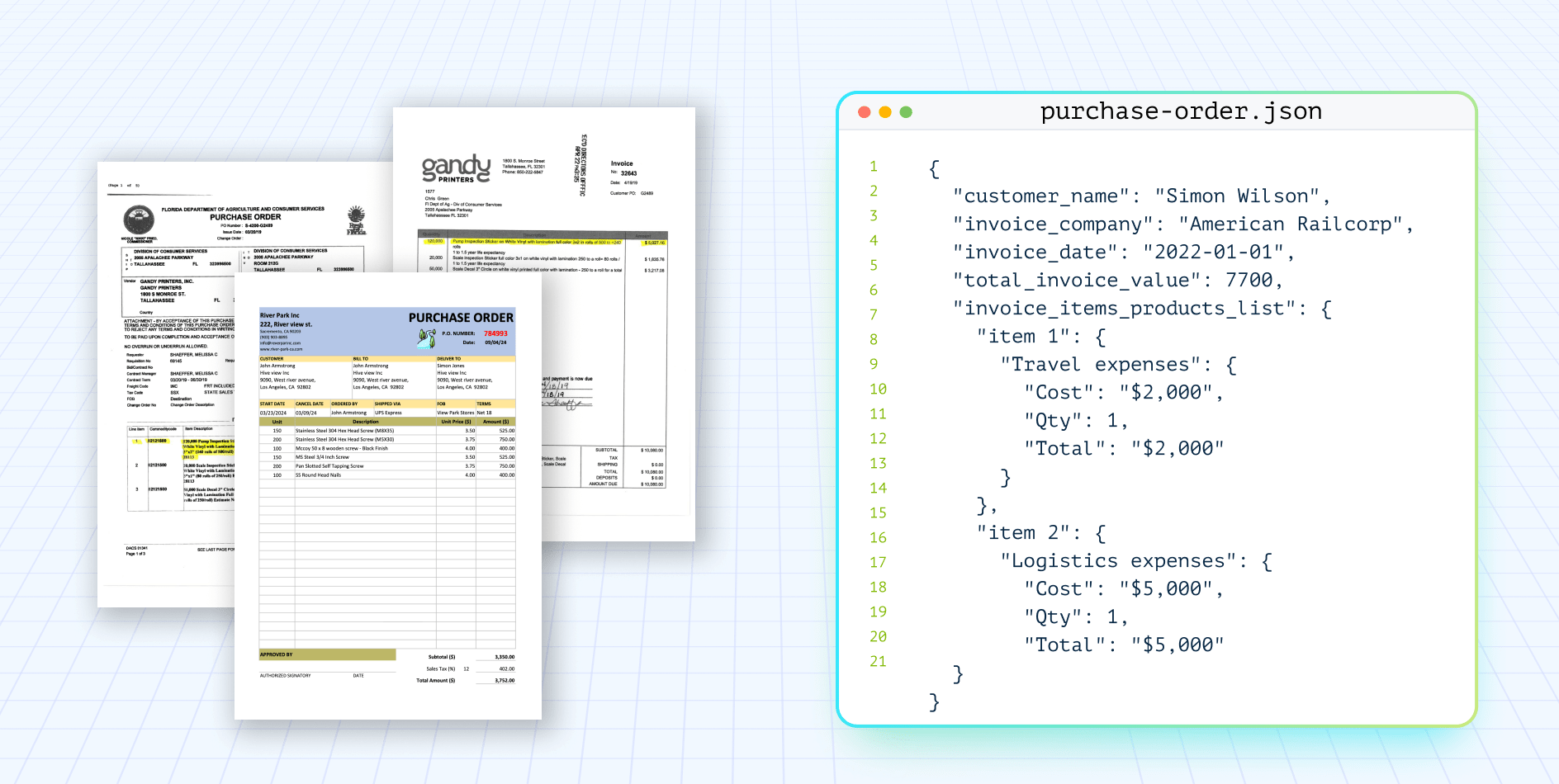Click the Gandy Printers logo on the invoice
The image size is (1559, 784).
click(x=456, y=169)
